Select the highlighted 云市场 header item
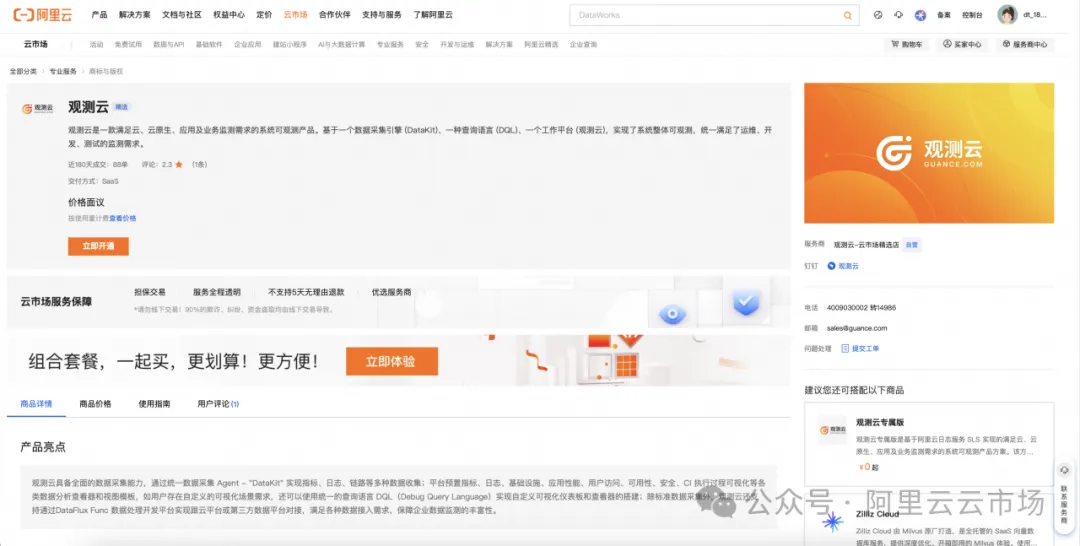 tap(295, 14)
